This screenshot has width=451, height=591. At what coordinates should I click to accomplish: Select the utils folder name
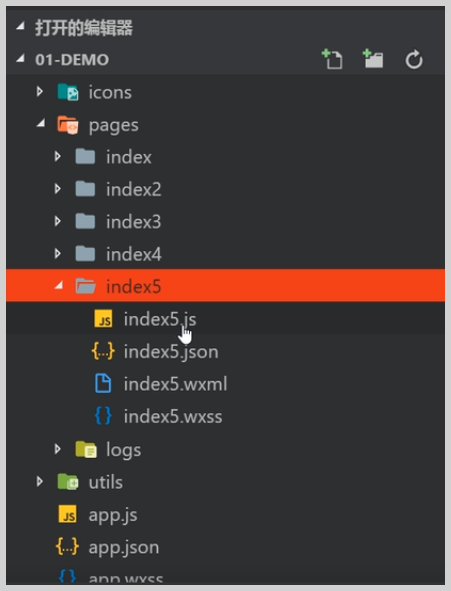105,482
